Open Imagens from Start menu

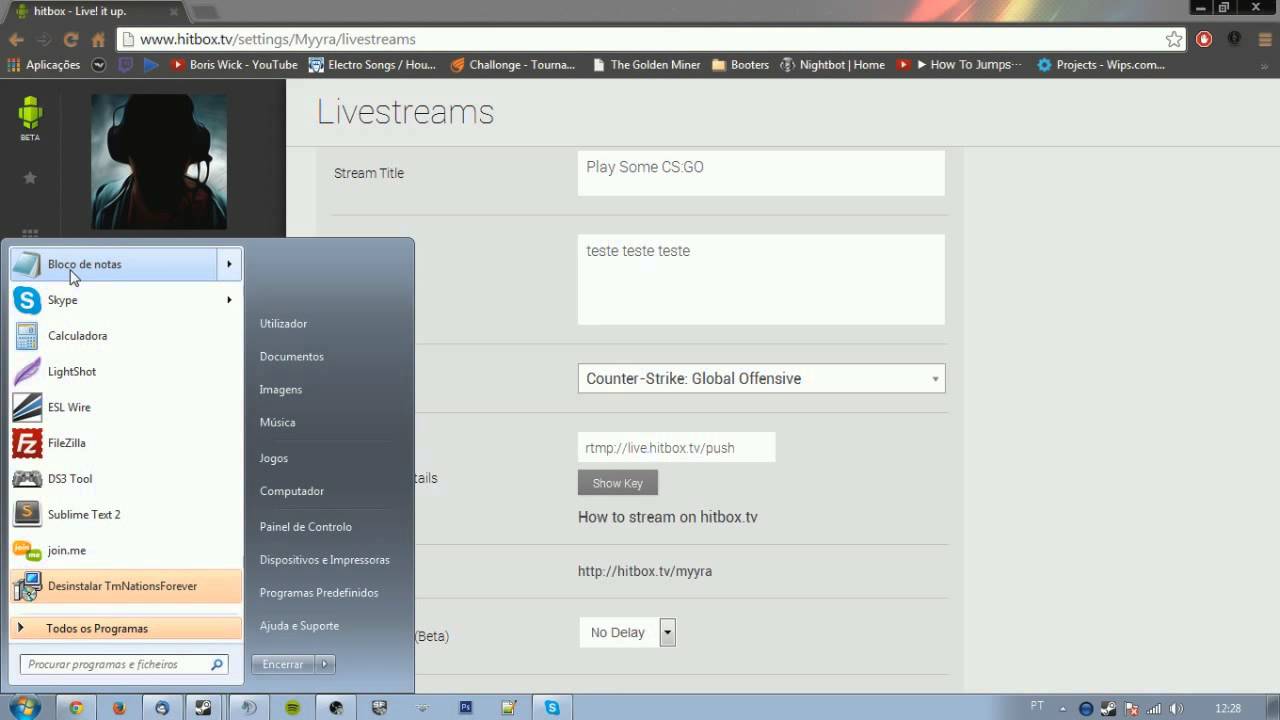(x=281, y=390)
